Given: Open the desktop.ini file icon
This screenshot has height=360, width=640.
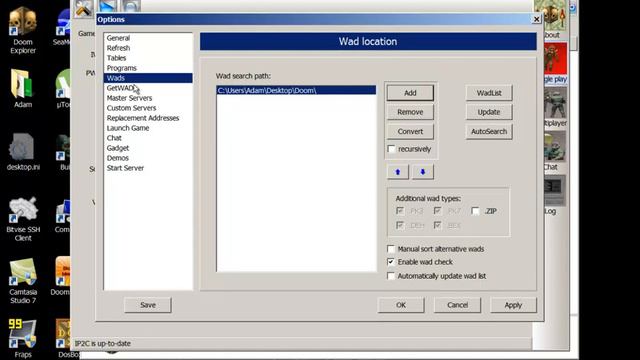Looking at the screenshot, I should click(23, 152).
